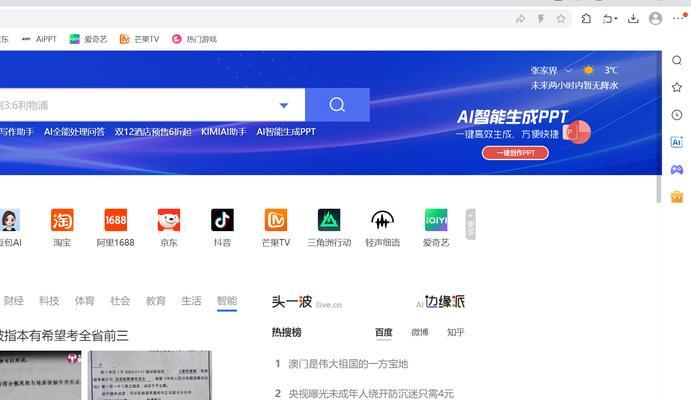Open the user profile avatar

(655, 19)
